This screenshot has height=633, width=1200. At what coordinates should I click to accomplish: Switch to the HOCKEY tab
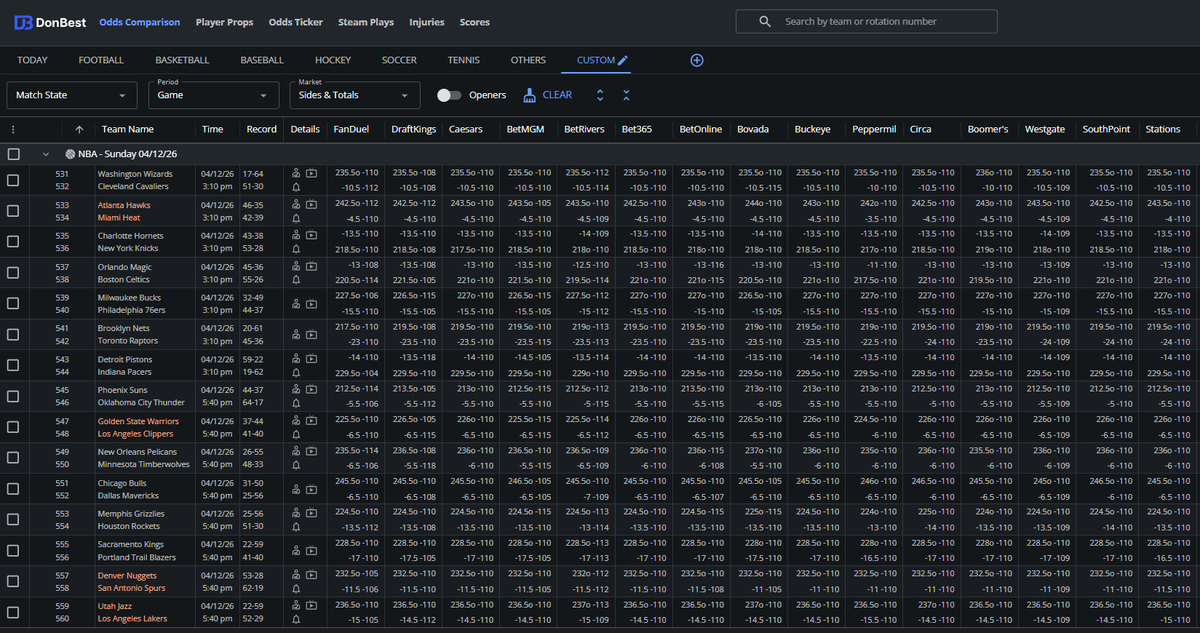[333, 60]
